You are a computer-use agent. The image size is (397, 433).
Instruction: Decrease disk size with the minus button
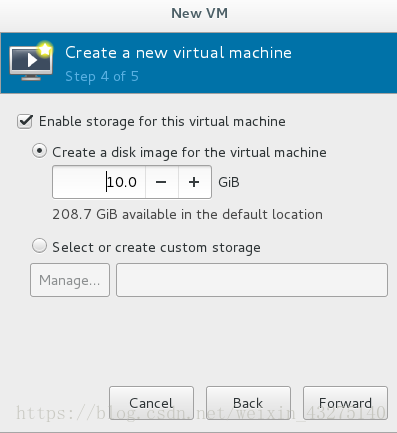coord(161,182)
